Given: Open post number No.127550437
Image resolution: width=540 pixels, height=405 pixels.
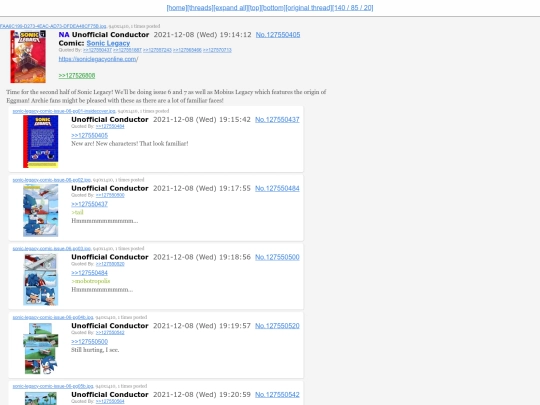Looking at the screenshot, I should click(x=277, y=120).
